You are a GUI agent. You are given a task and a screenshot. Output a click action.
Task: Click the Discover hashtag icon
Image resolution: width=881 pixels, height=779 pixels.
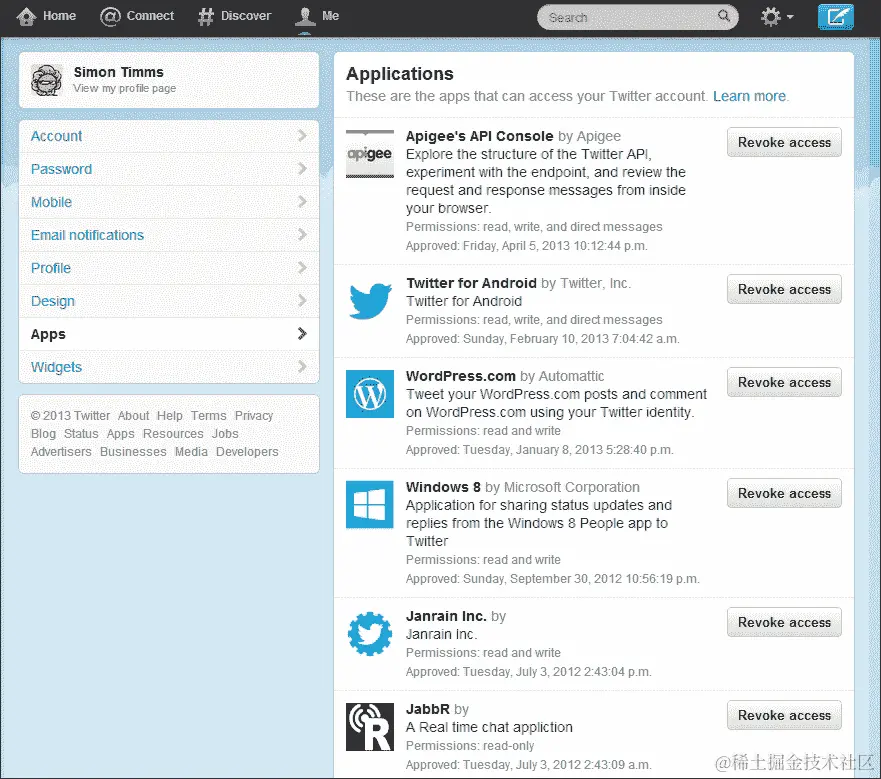[206, 16]
